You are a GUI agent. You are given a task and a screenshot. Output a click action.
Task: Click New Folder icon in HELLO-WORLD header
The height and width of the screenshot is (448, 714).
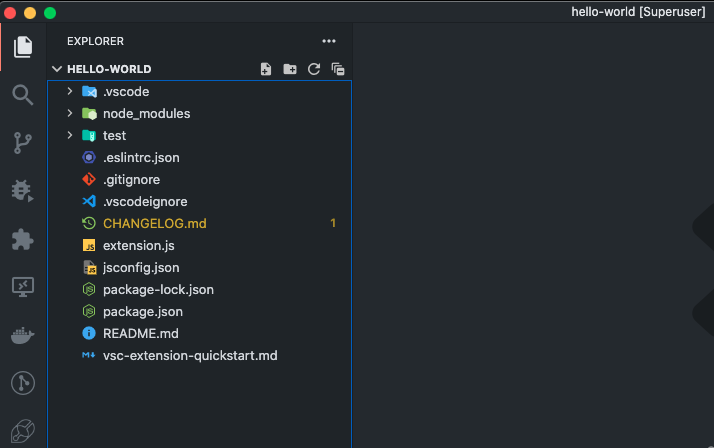[290, 69]
